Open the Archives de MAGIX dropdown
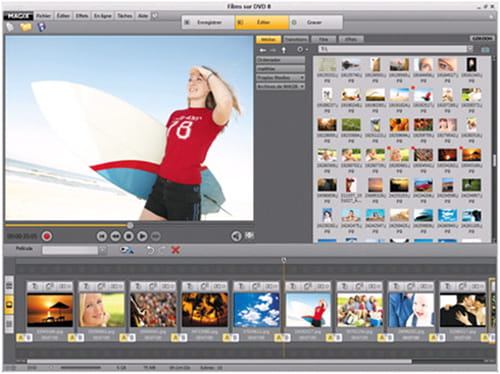Viewport: 500px width, 374px height. 280,86
